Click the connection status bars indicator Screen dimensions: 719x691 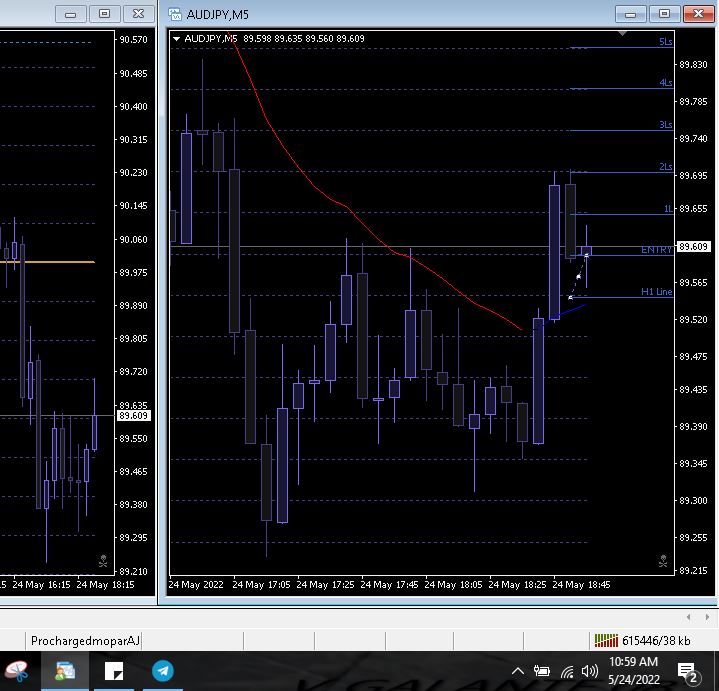pyautogui.click(x=606, y=640)
